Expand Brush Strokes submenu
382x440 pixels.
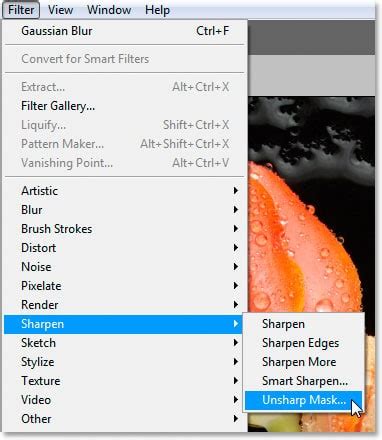tap(125, 229)
